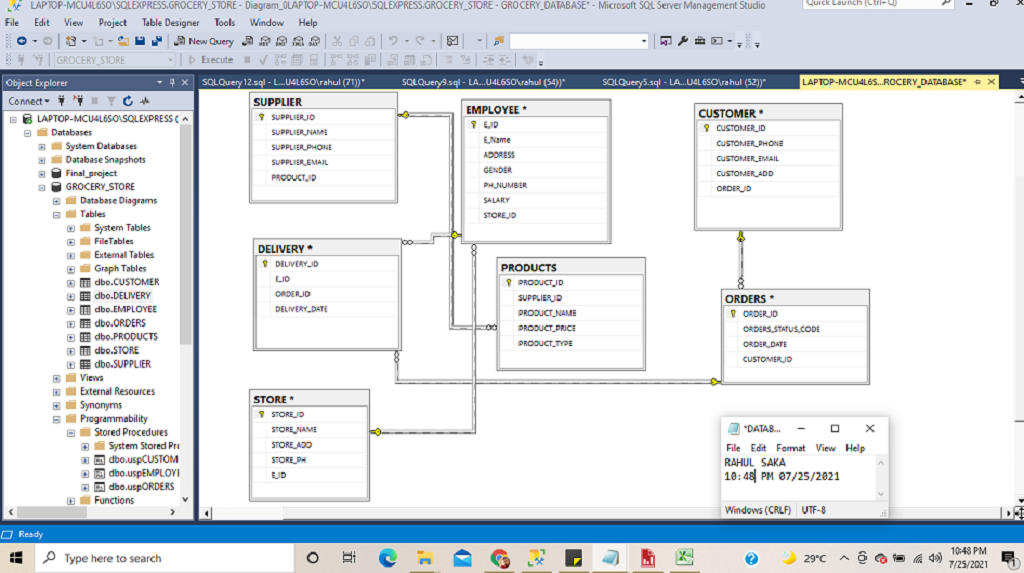Screen dimensions: 1024x573
Task: Select dbo.PRODUCTS table in the tree
Action: [x=126, y=337]
